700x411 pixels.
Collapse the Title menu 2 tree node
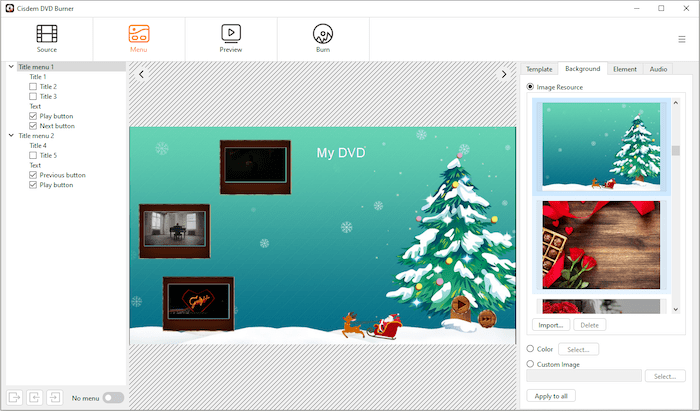pos(11,136)
